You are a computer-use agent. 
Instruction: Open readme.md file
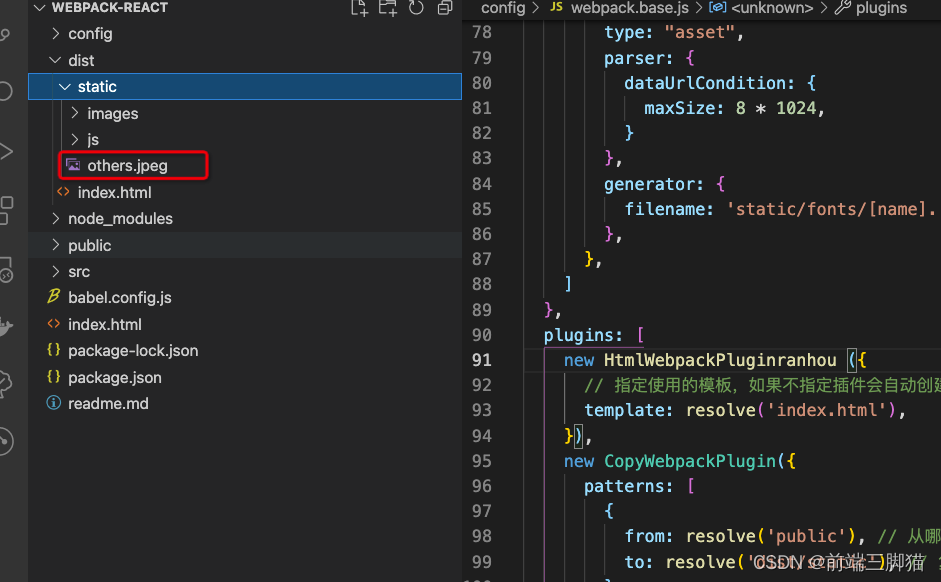(x=108, y=404)
